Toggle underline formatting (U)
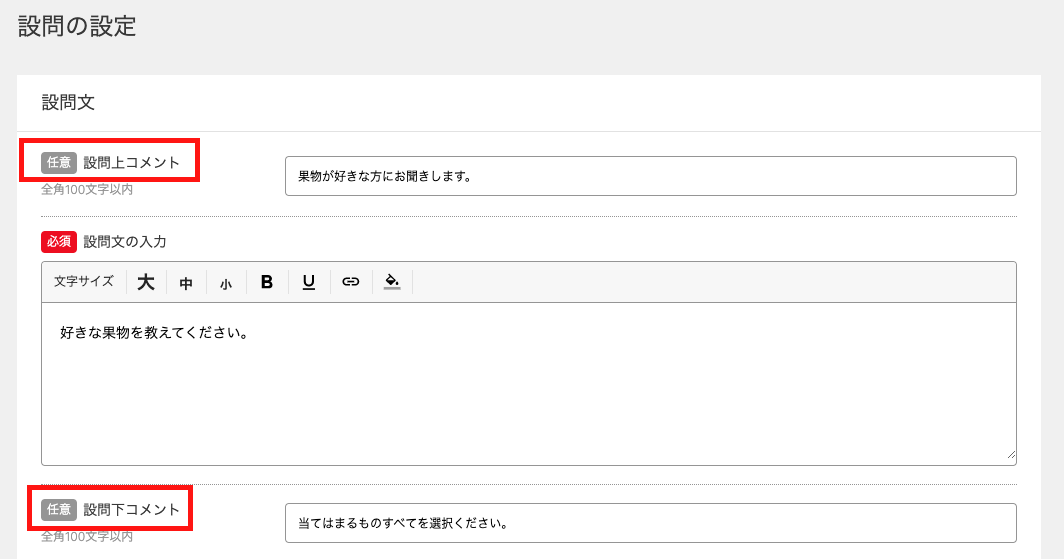This screenshot has height=559, width=1064. click(309, 282)
